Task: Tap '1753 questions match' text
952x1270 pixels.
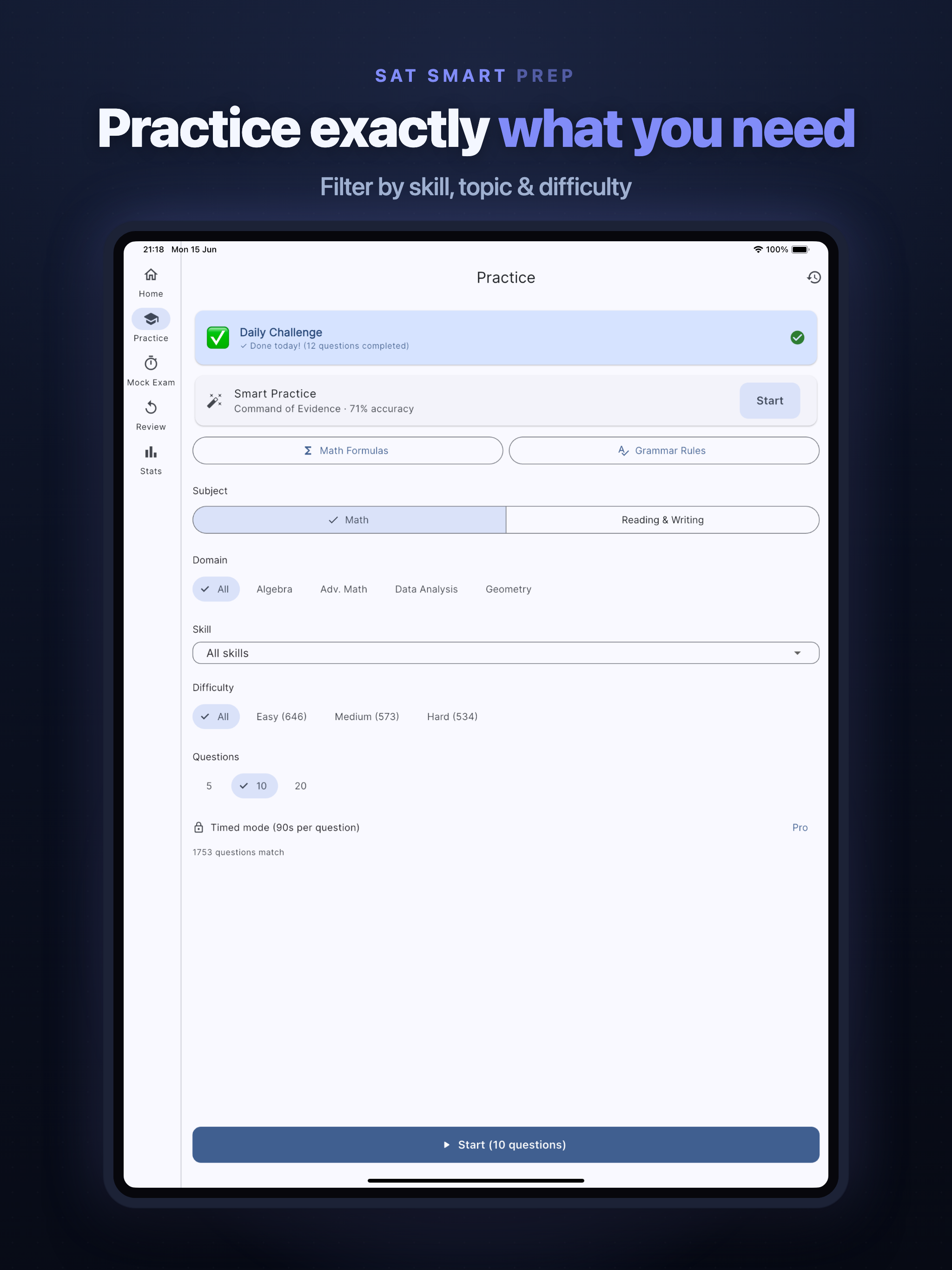Action: 238,852
